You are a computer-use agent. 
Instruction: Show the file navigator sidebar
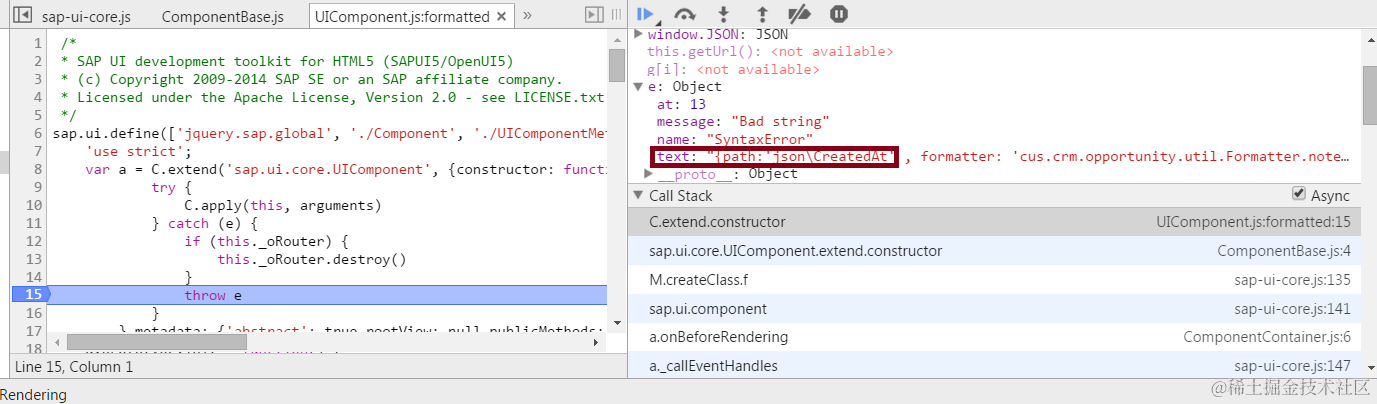[x=22, y=16]
